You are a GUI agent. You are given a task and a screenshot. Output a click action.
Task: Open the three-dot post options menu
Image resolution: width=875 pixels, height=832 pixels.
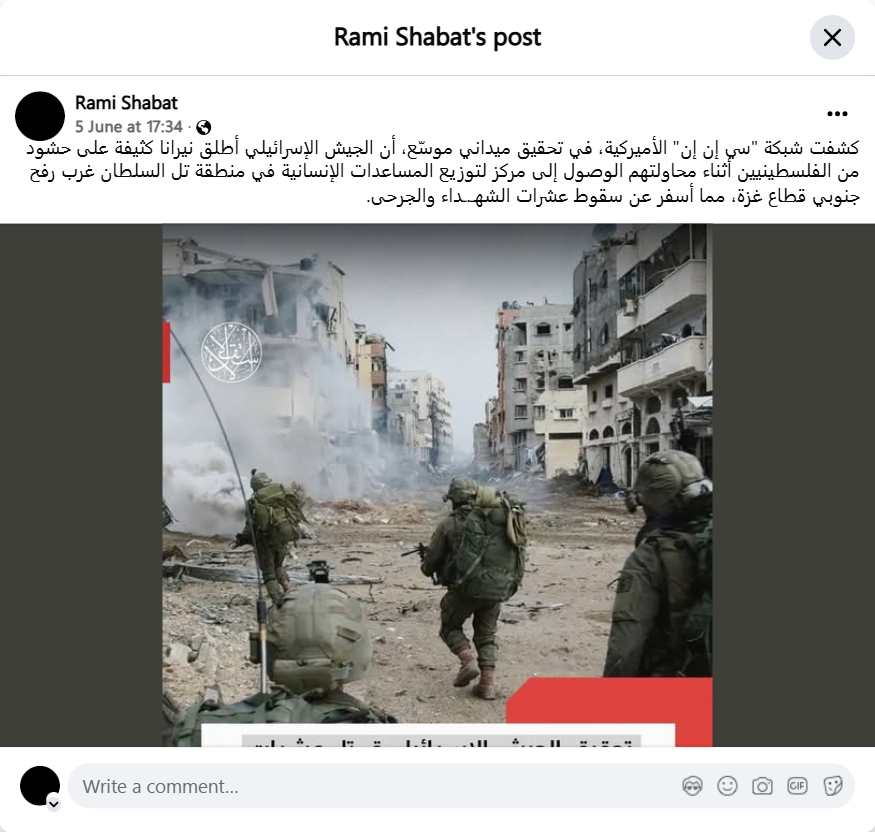click(837, 114)
